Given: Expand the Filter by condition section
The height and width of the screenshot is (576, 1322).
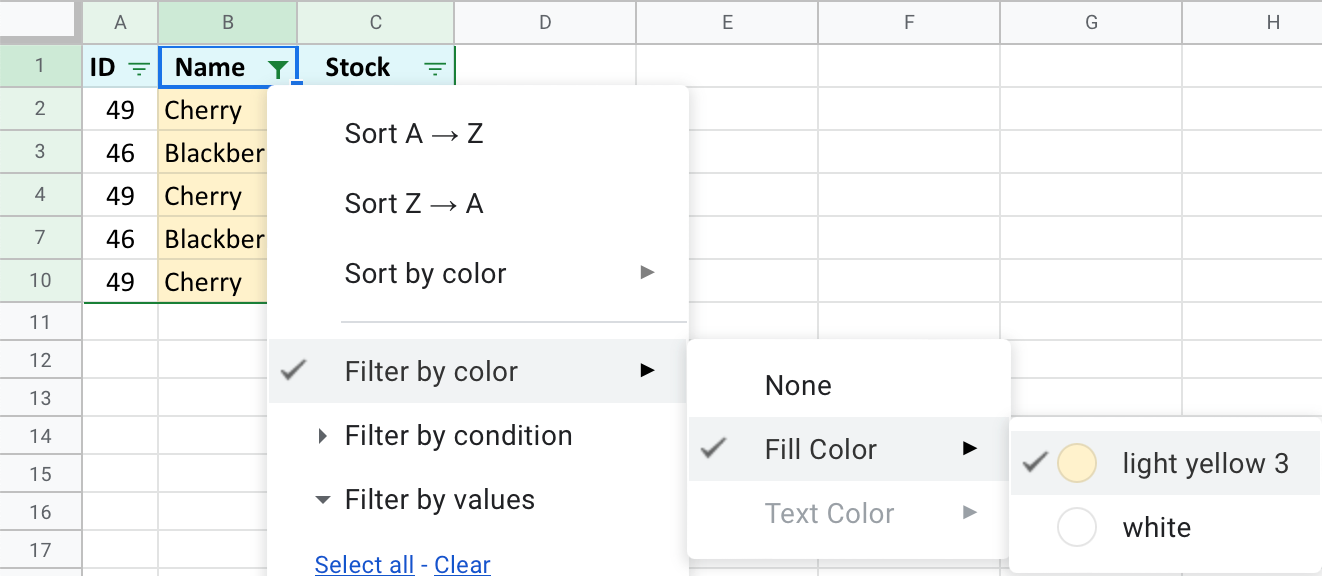Looking at the screenshot, I should click(458, 435).
